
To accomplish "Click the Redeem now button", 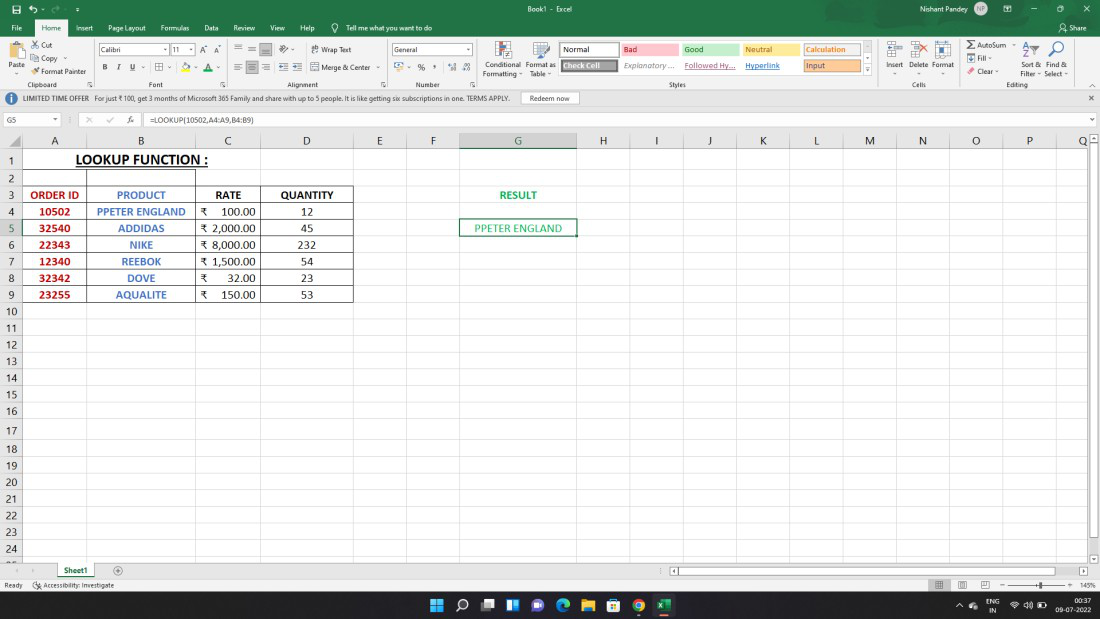I will [x=549, y=98].
